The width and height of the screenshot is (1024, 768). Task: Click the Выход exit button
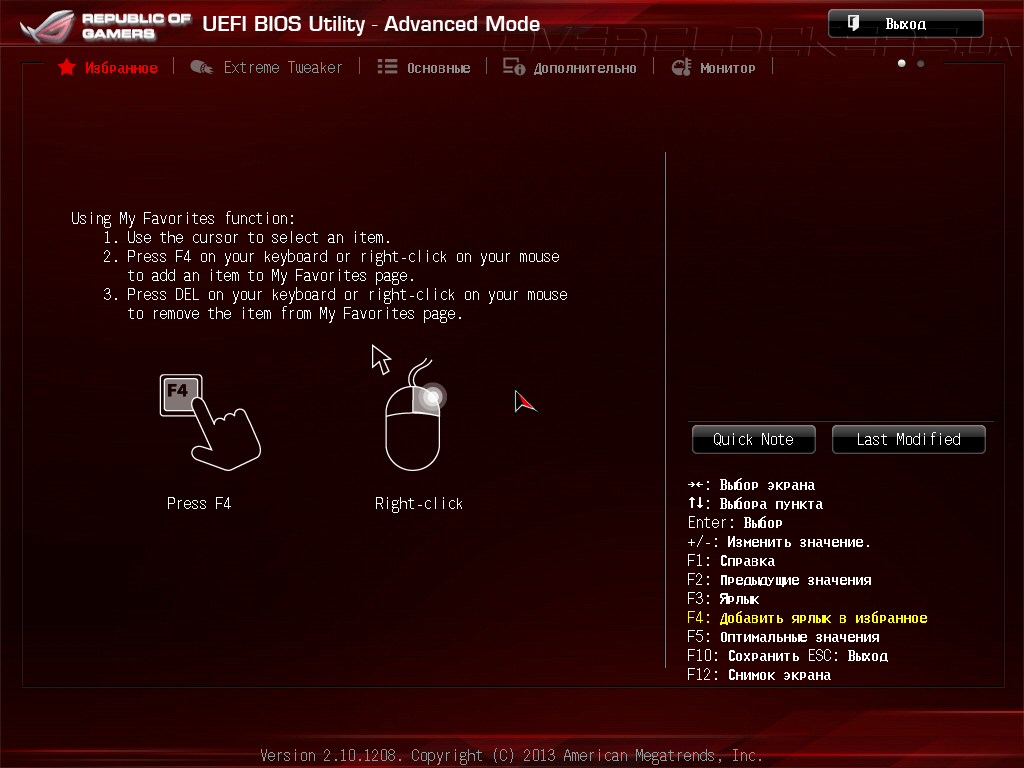click(x=906, y=24)
